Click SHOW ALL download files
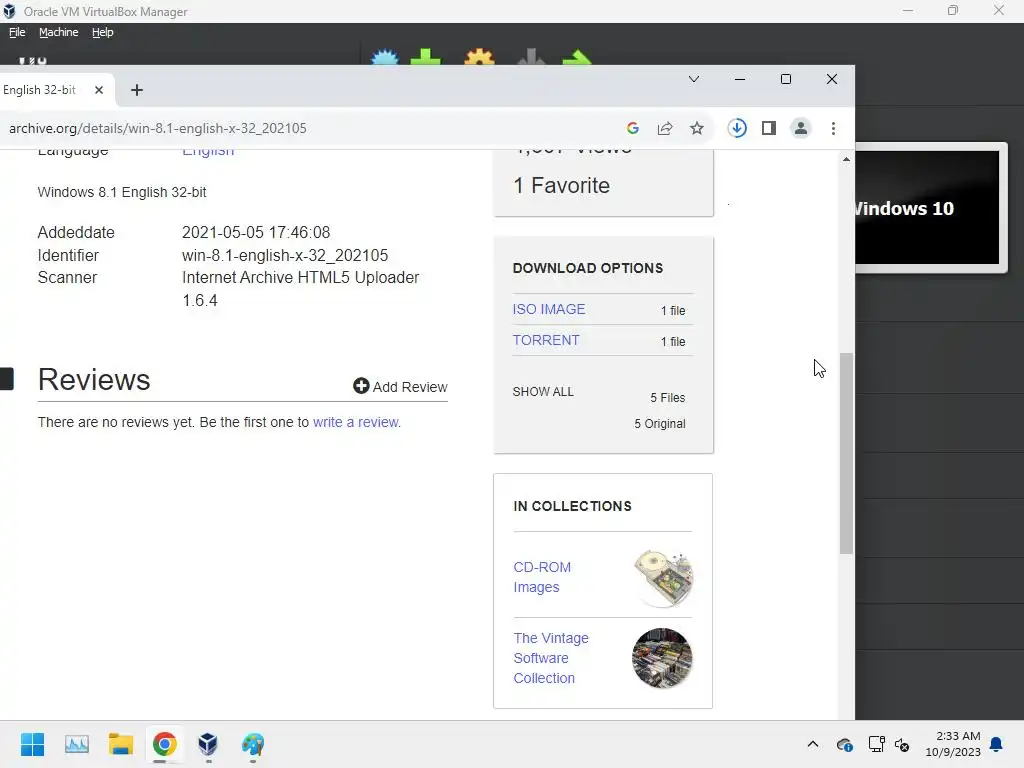This screenshot has width=1024, height=768. coord(543,392)
